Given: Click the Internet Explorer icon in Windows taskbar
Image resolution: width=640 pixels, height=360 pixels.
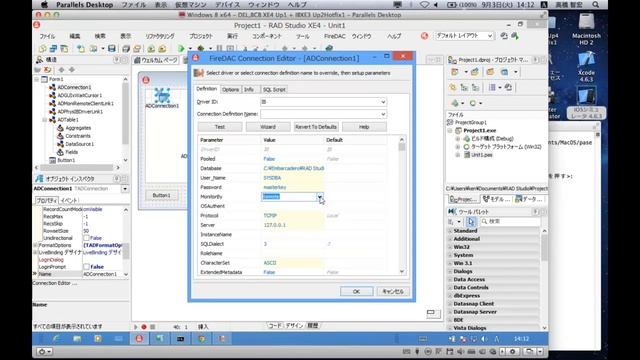Looking at the screenshot, I should [x=56, y=338].
